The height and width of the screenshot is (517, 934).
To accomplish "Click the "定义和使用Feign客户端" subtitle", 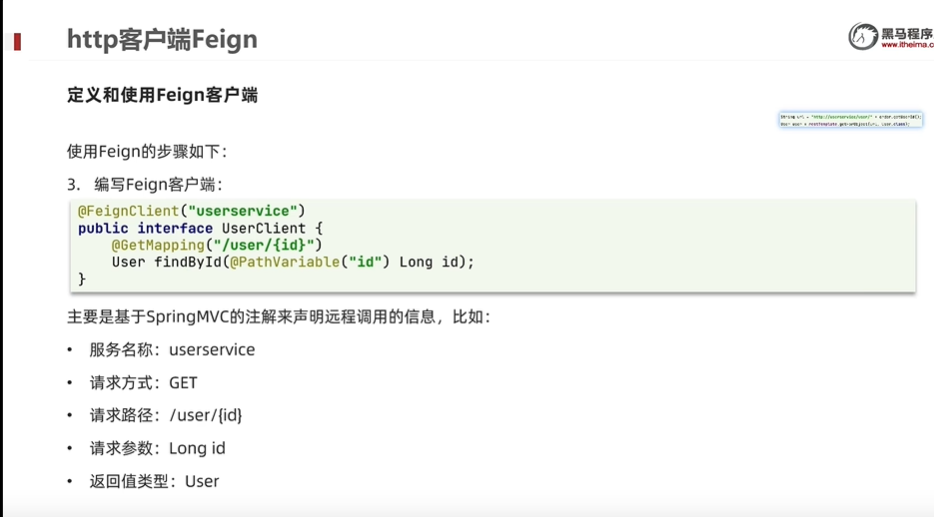I will (x=162, y=95).
